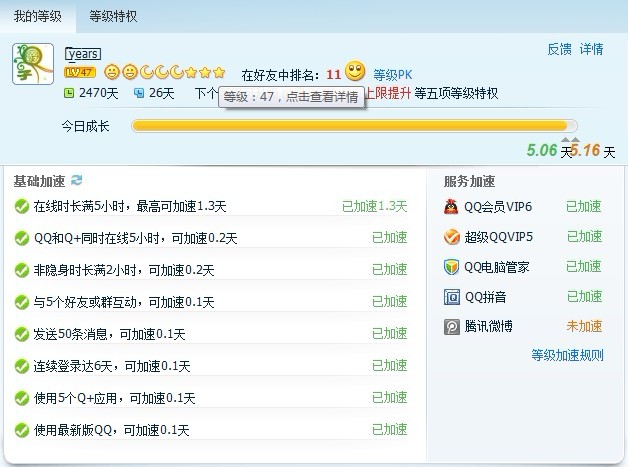Click check icon for 在线时长满5小时
The width and height of the screenshot is (628, 467).
point(22,207)
